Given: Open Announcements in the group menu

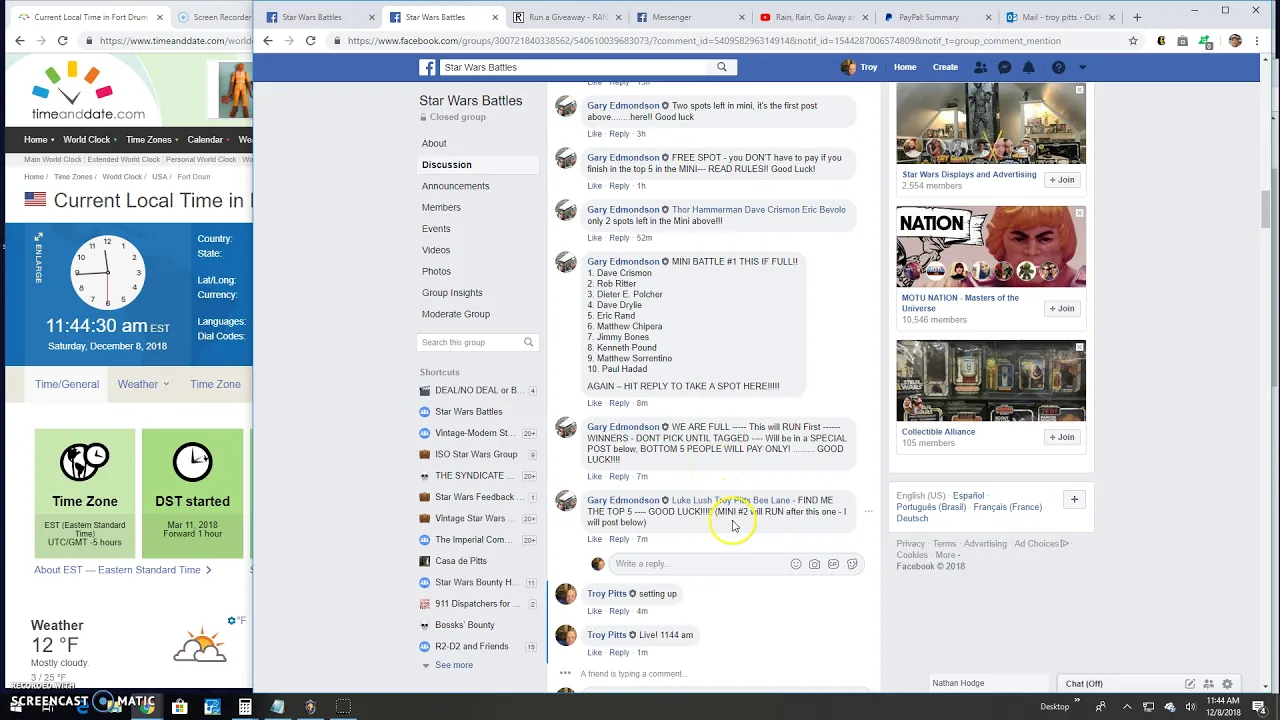Looking at the screenshot, I should point(456,186).
